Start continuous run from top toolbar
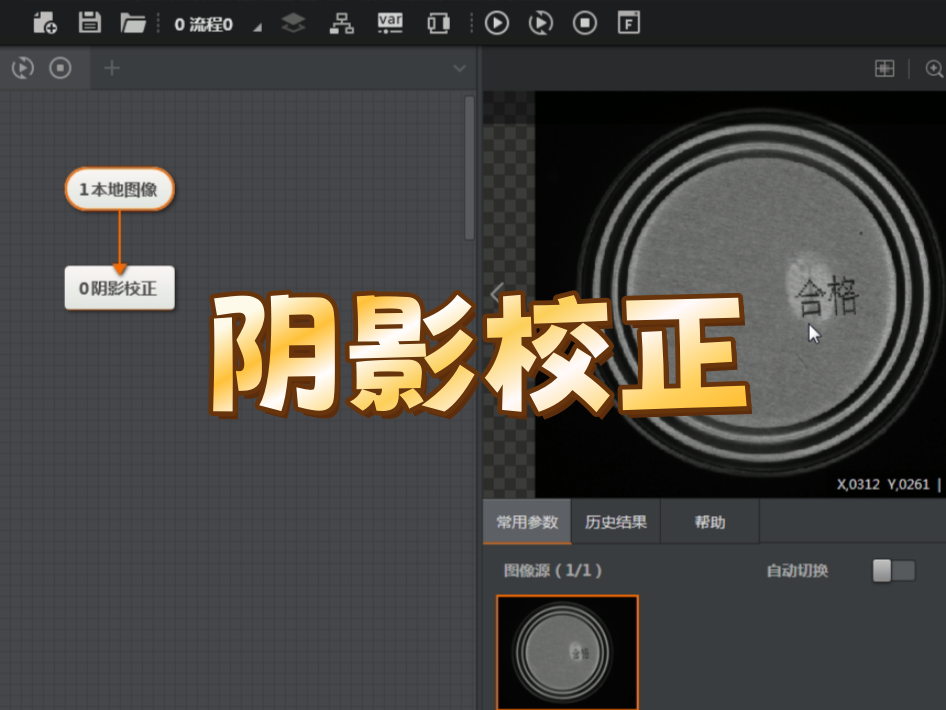This screenshot has width=946, height=710. click(541, 23)
